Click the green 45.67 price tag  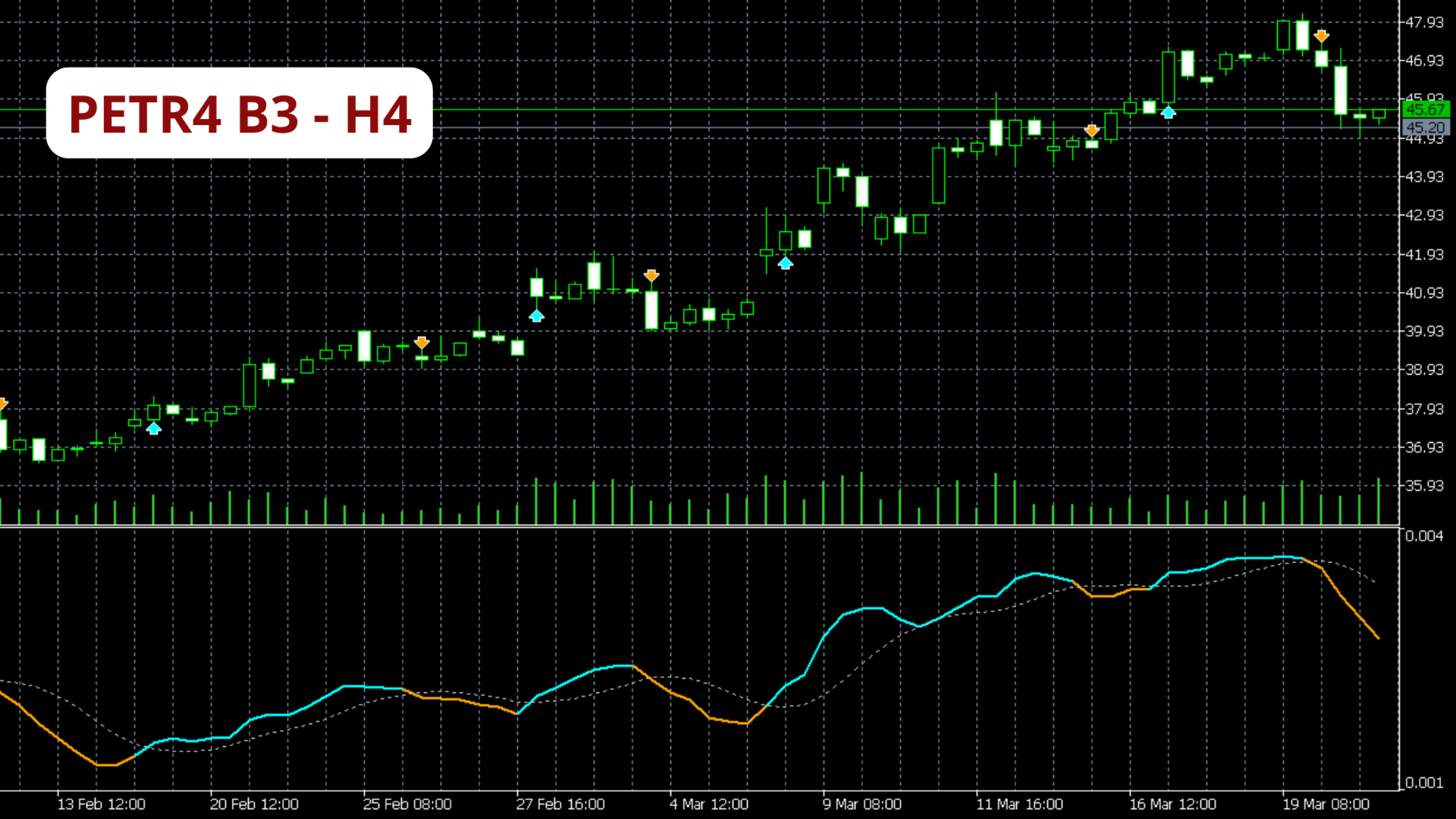pos(1425,110)
